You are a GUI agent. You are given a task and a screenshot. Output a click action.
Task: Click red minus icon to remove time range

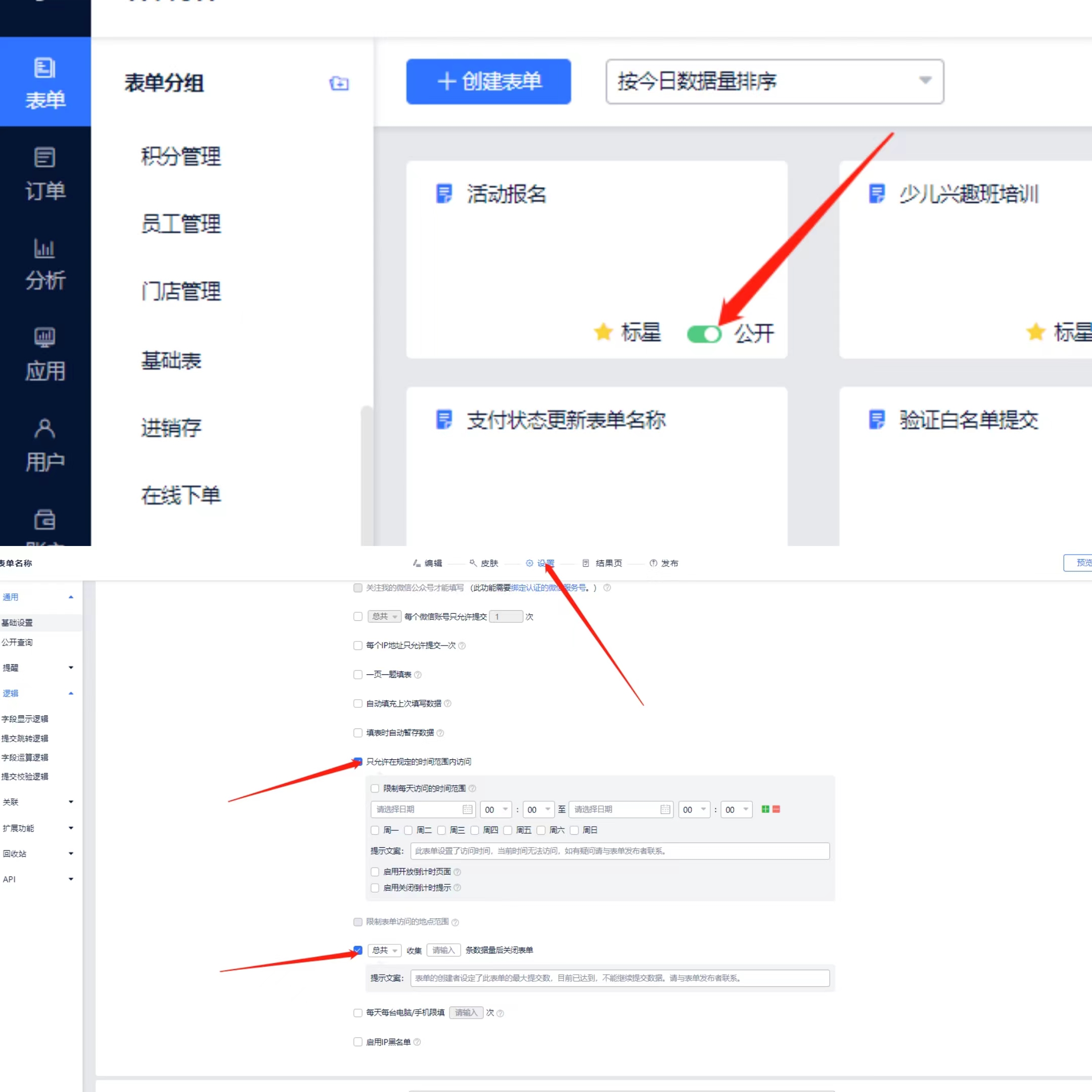click(x=777, y=809)
